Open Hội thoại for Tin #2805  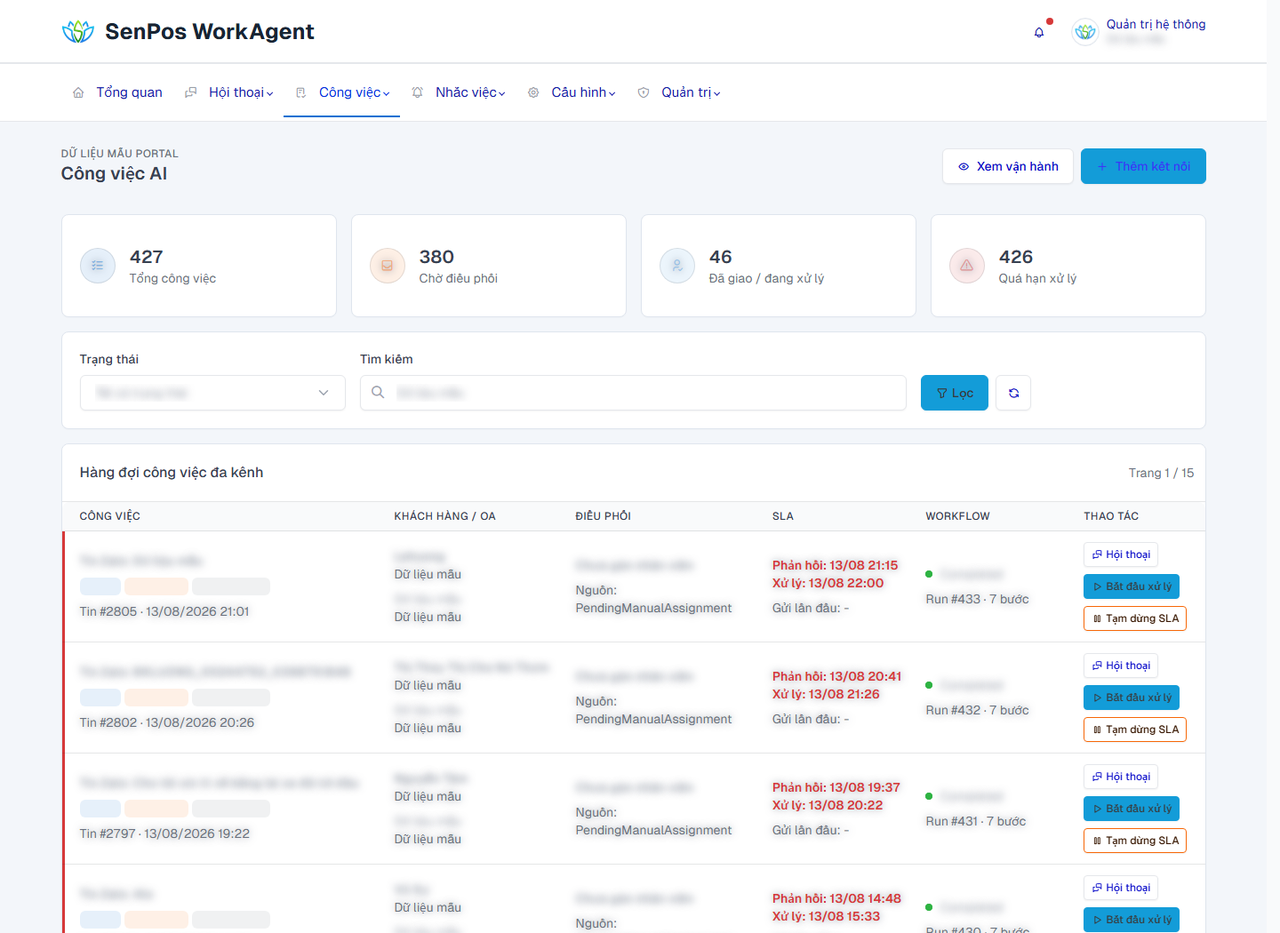coord(1120,555)
